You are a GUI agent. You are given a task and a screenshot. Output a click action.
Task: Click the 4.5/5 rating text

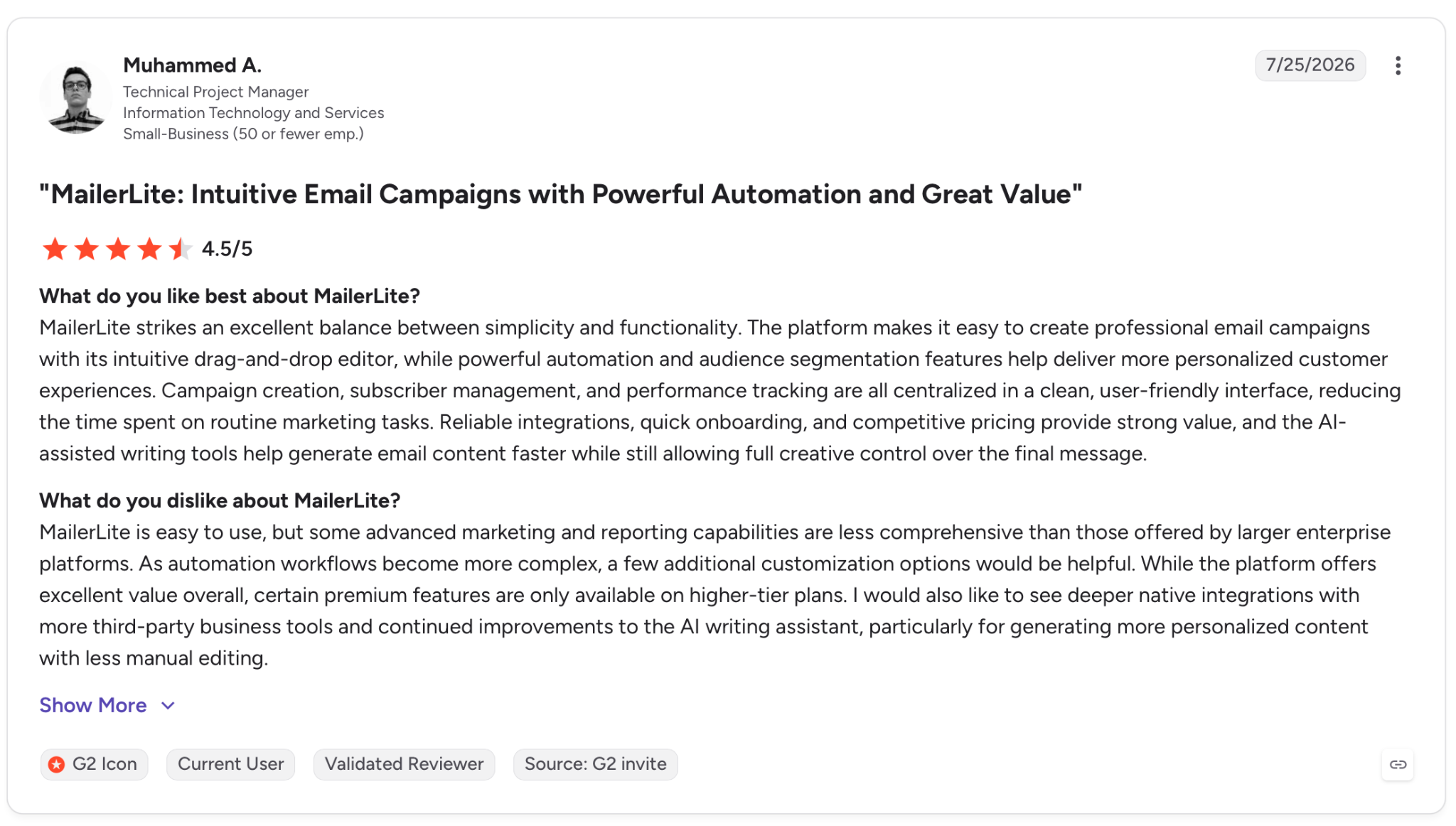(x=227, y=249)
